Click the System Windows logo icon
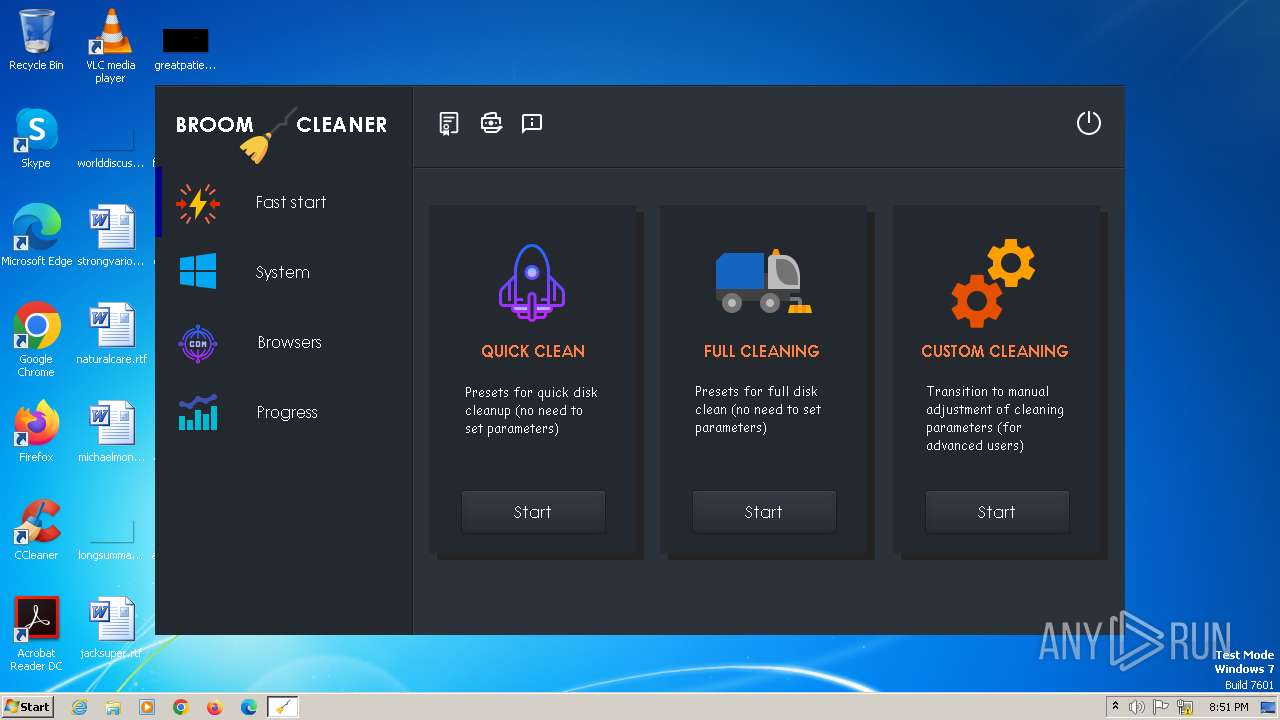 (x=198, y=271)
